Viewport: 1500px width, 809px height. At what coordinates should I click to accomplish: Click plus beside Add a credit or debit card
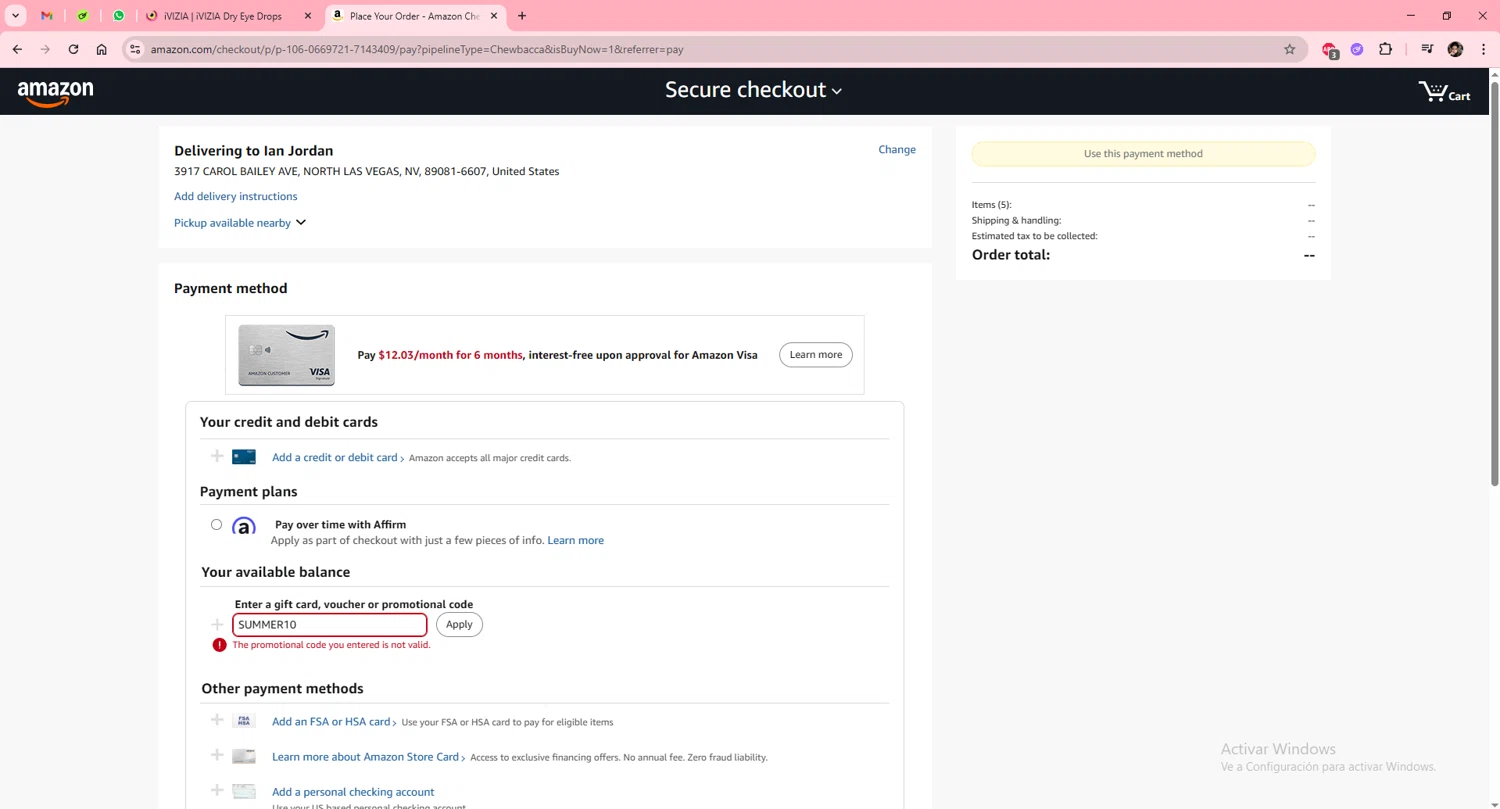coord(217,456)
